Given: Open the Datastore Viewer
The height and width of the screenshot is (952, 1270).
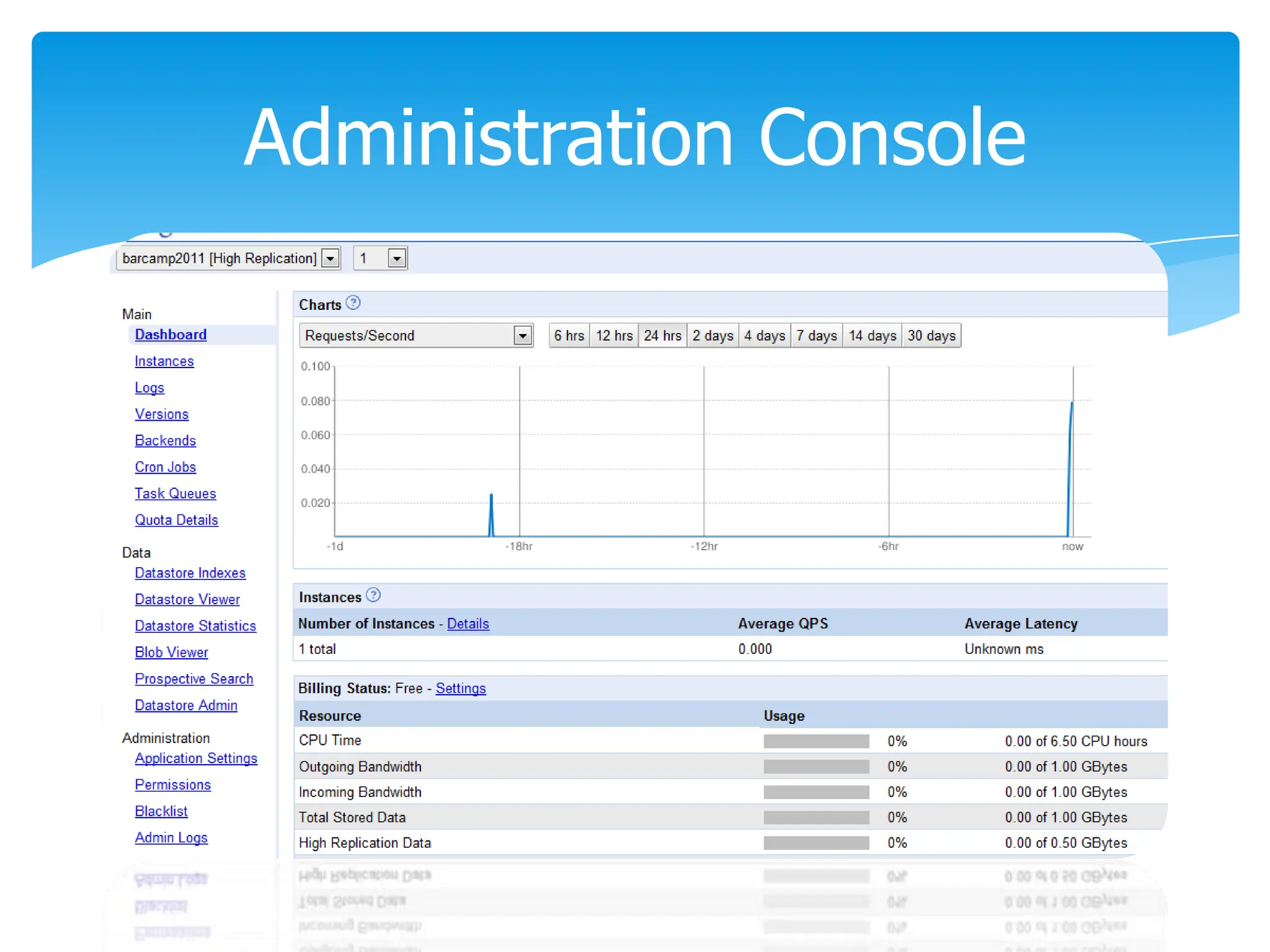Looking at the screenshot, I should (187, 600).
